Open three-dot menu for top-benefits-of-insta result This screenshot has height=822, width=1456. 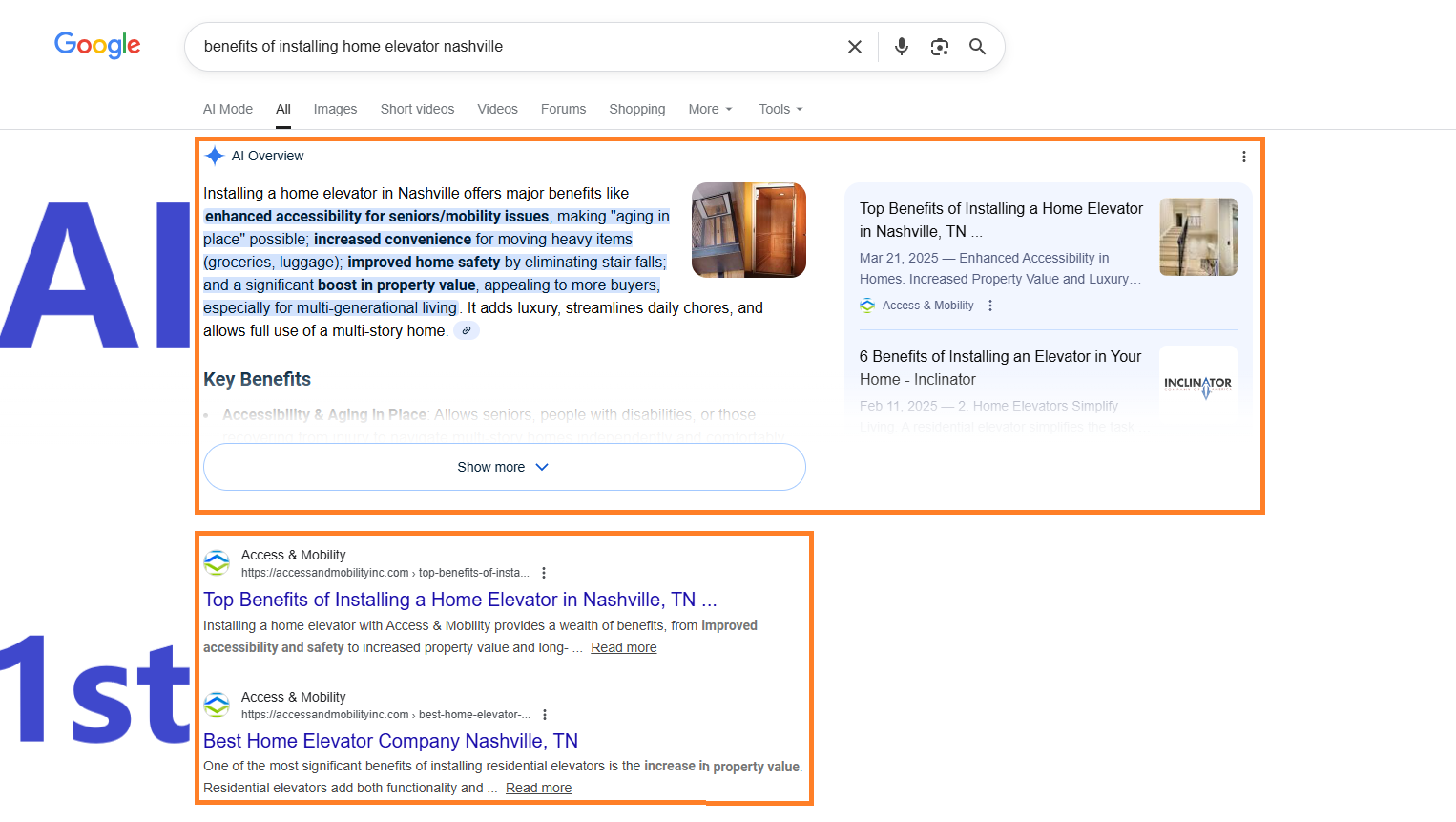click(x=544, y=573)
